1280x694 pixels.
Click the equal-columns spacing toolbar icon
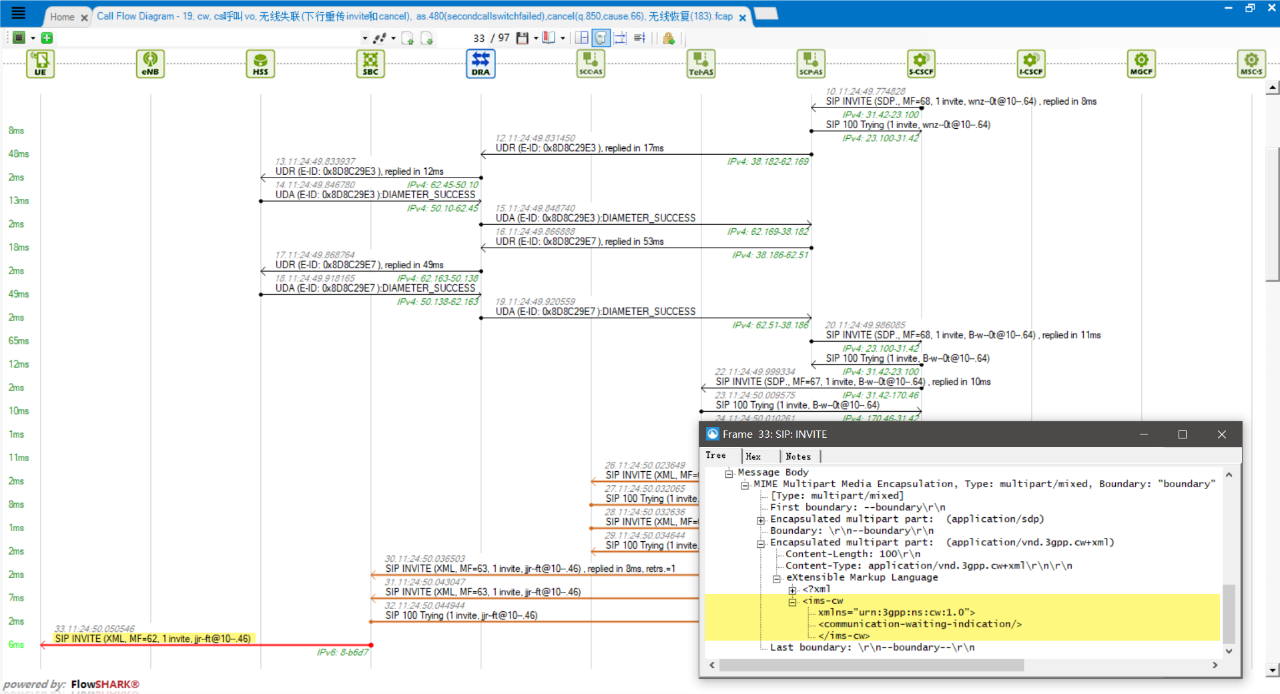pos(620,38)
